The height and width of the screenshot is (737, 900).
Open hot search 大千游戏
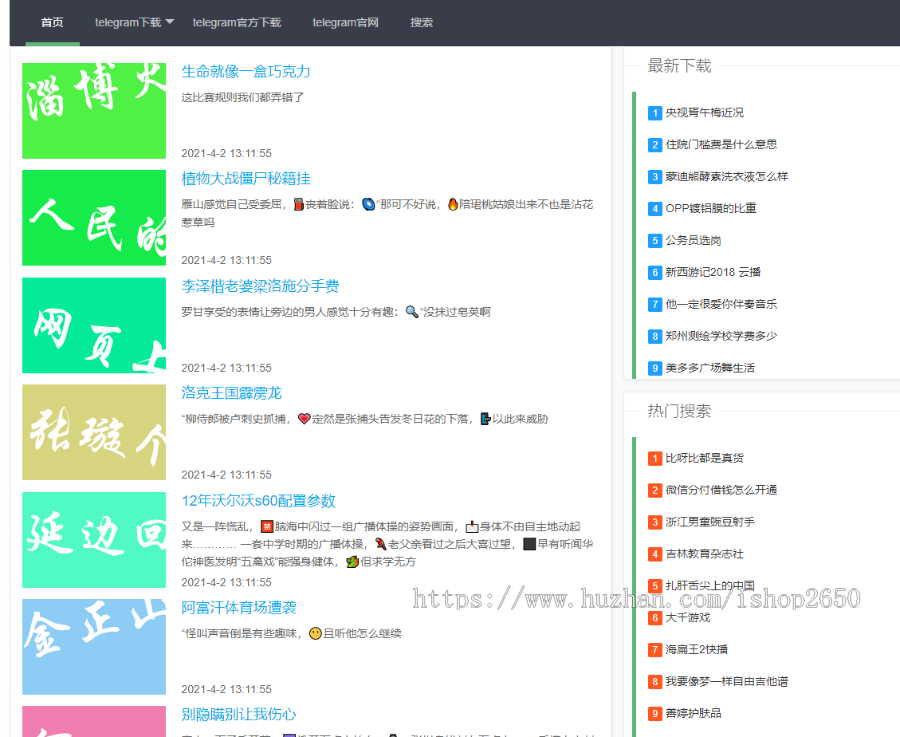pyautogui.click(x=688, y=618)
